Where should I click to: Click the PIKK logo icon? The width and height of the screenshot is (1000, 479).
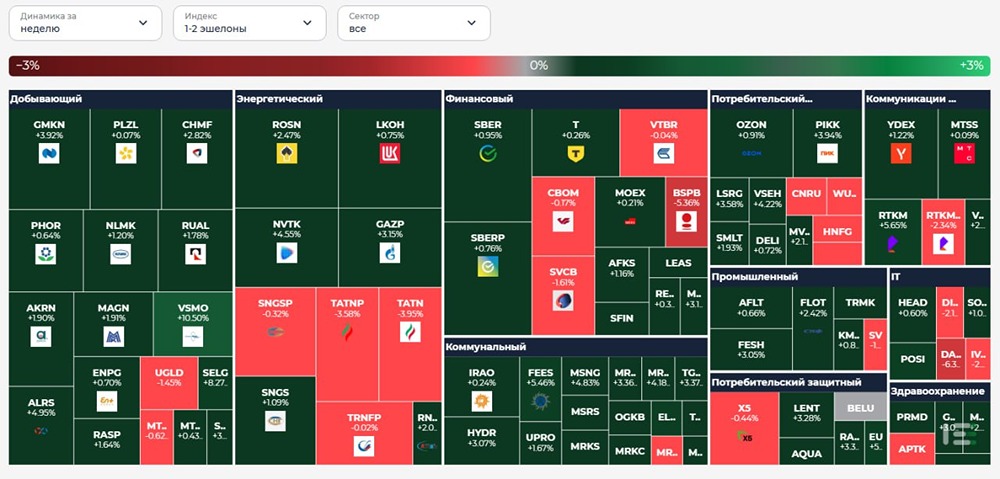(x=827, y=153)
